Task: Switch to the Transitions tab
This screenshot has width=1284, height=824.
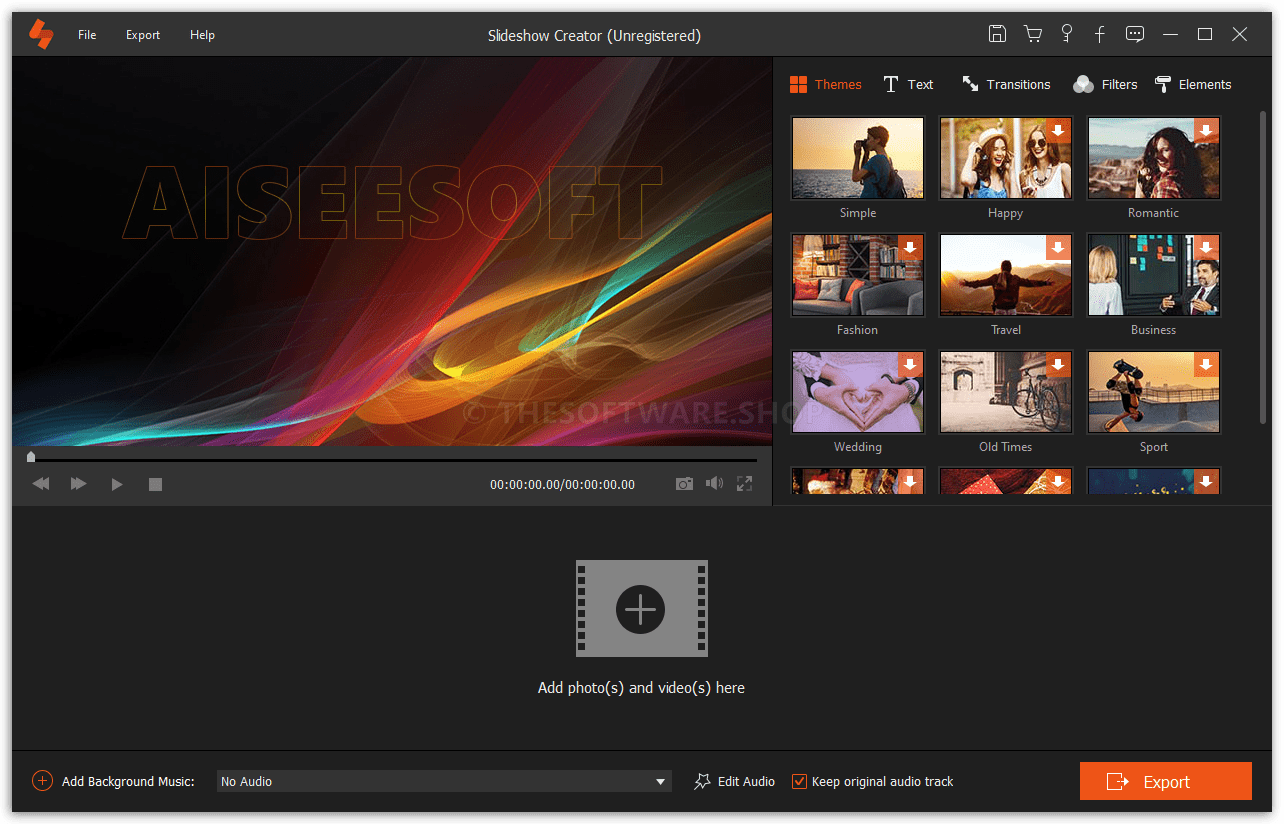Action: pyautogui.click(x=1006, y=84)
